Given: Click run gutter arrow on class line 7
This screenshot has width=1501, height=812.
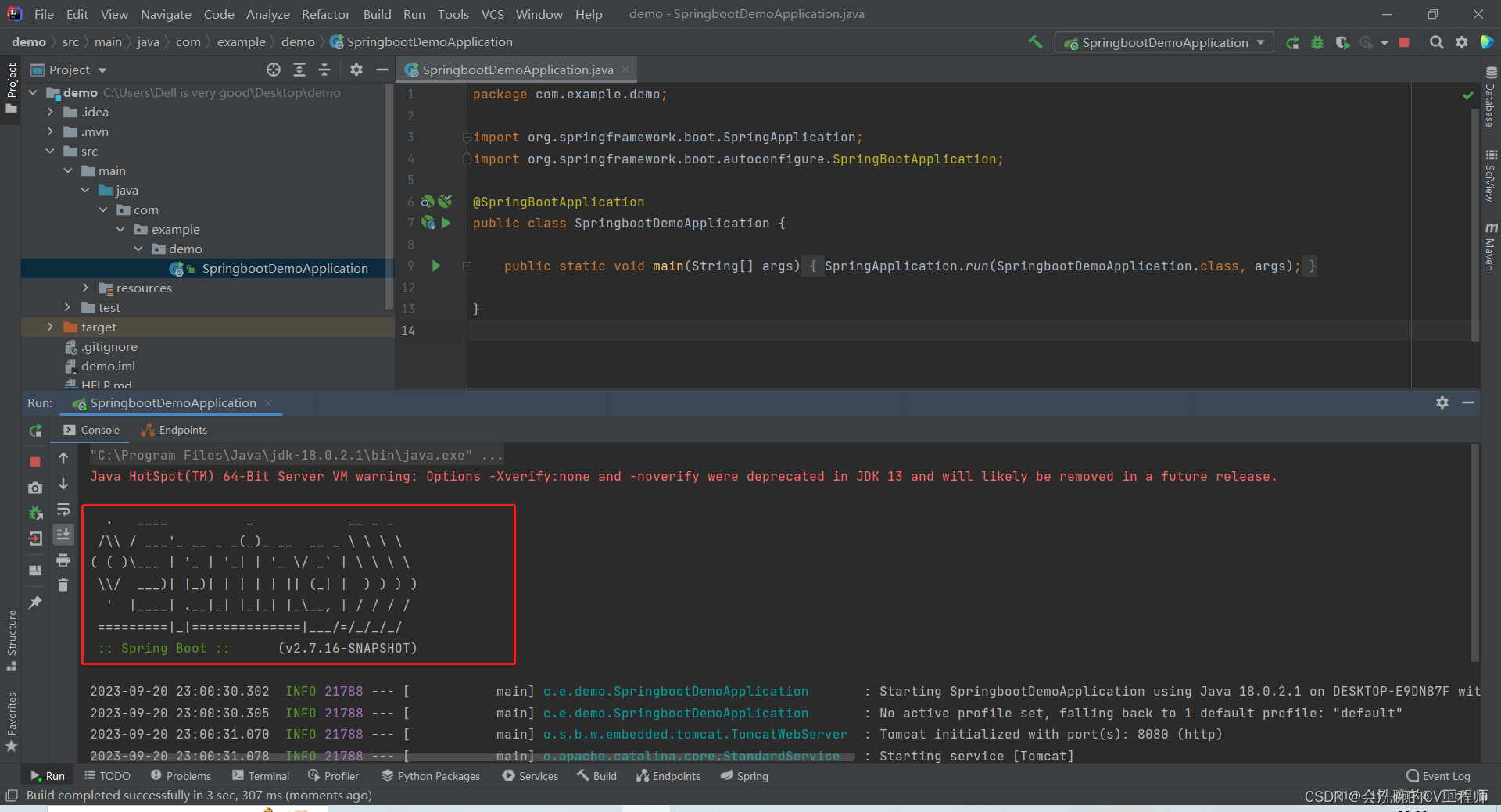Looking at the screenshot, I should (x=446, y=223).
